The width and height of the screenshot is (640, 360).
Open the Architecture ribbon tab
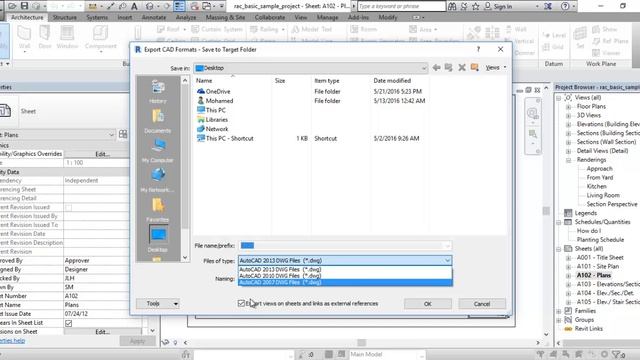pos(27,18)
